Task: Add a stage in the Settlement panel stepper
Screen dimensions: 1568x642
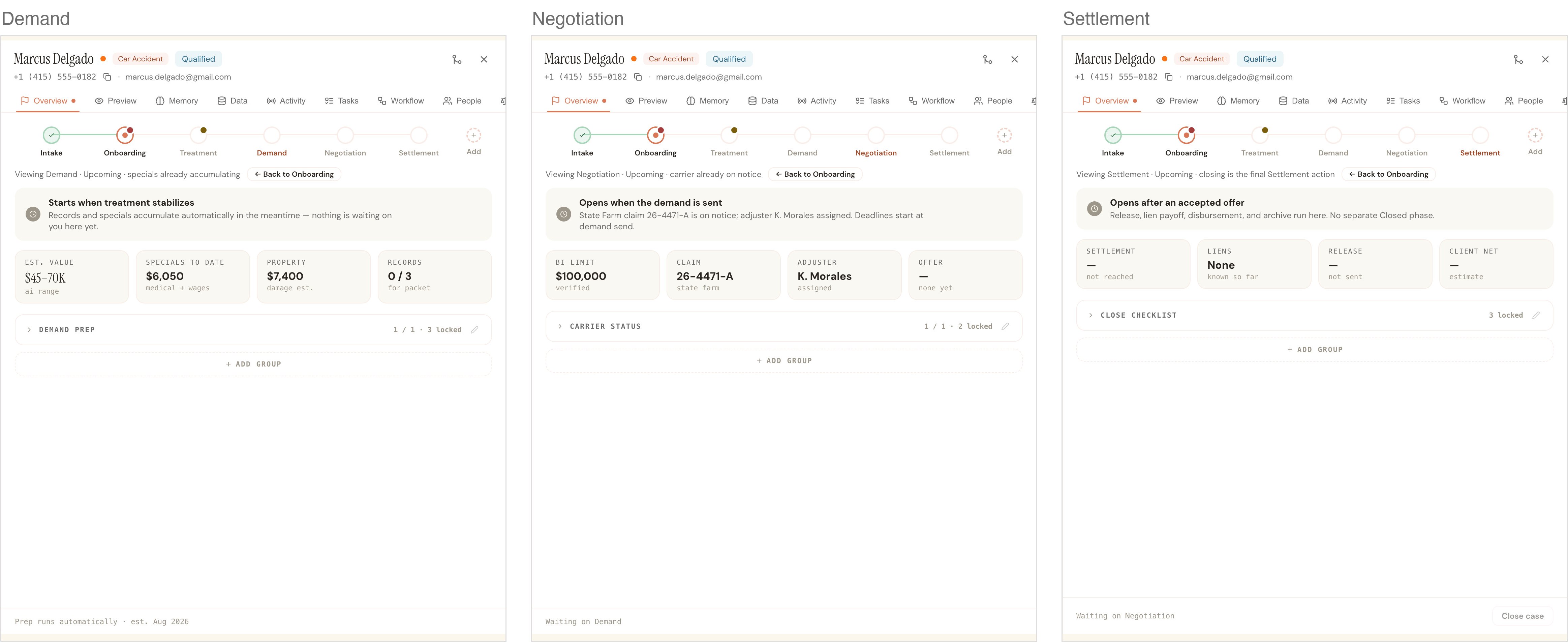Action: tap(1535, 135)
